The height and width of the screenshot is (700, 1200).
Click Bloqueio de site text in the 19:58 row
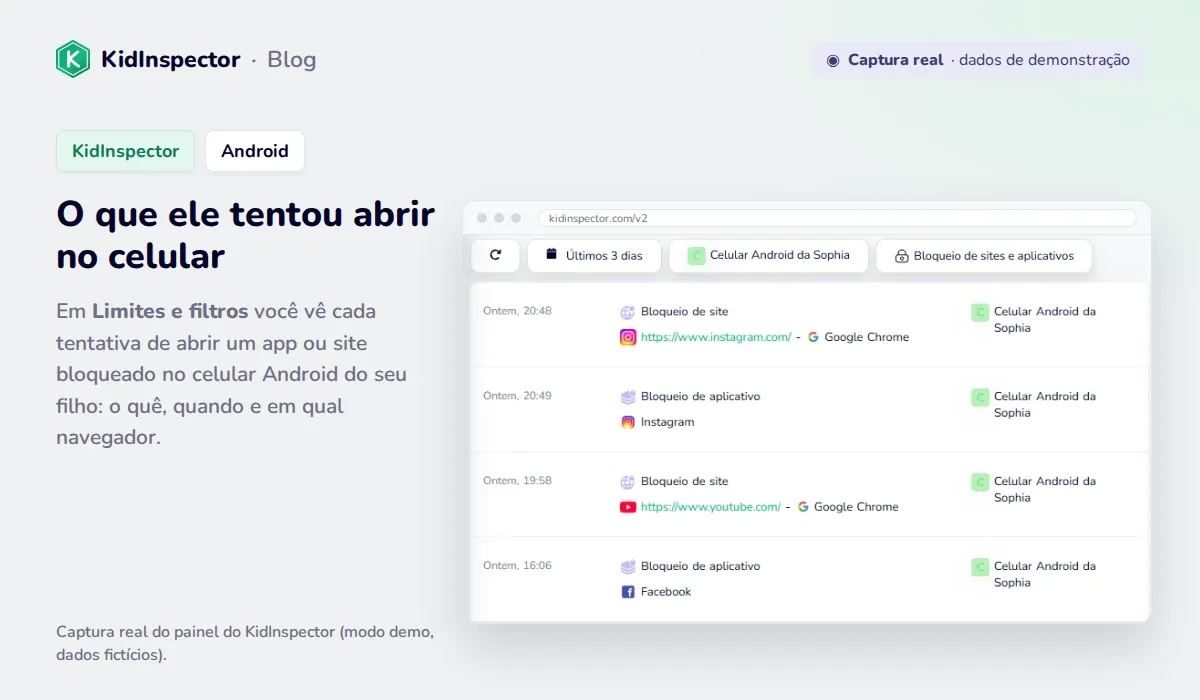(x=685, y=482)
